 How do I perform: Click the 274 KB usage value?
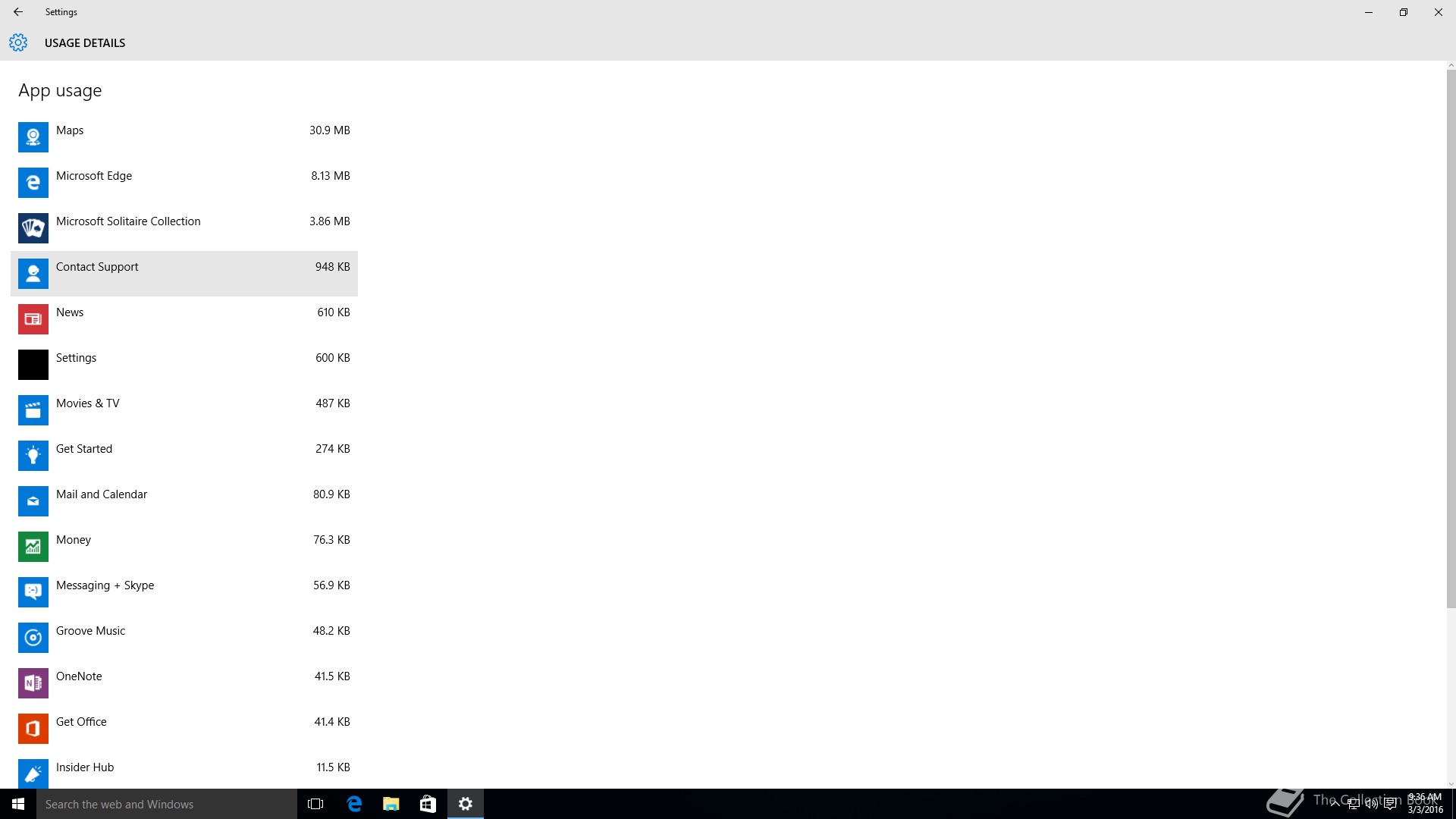333,449
